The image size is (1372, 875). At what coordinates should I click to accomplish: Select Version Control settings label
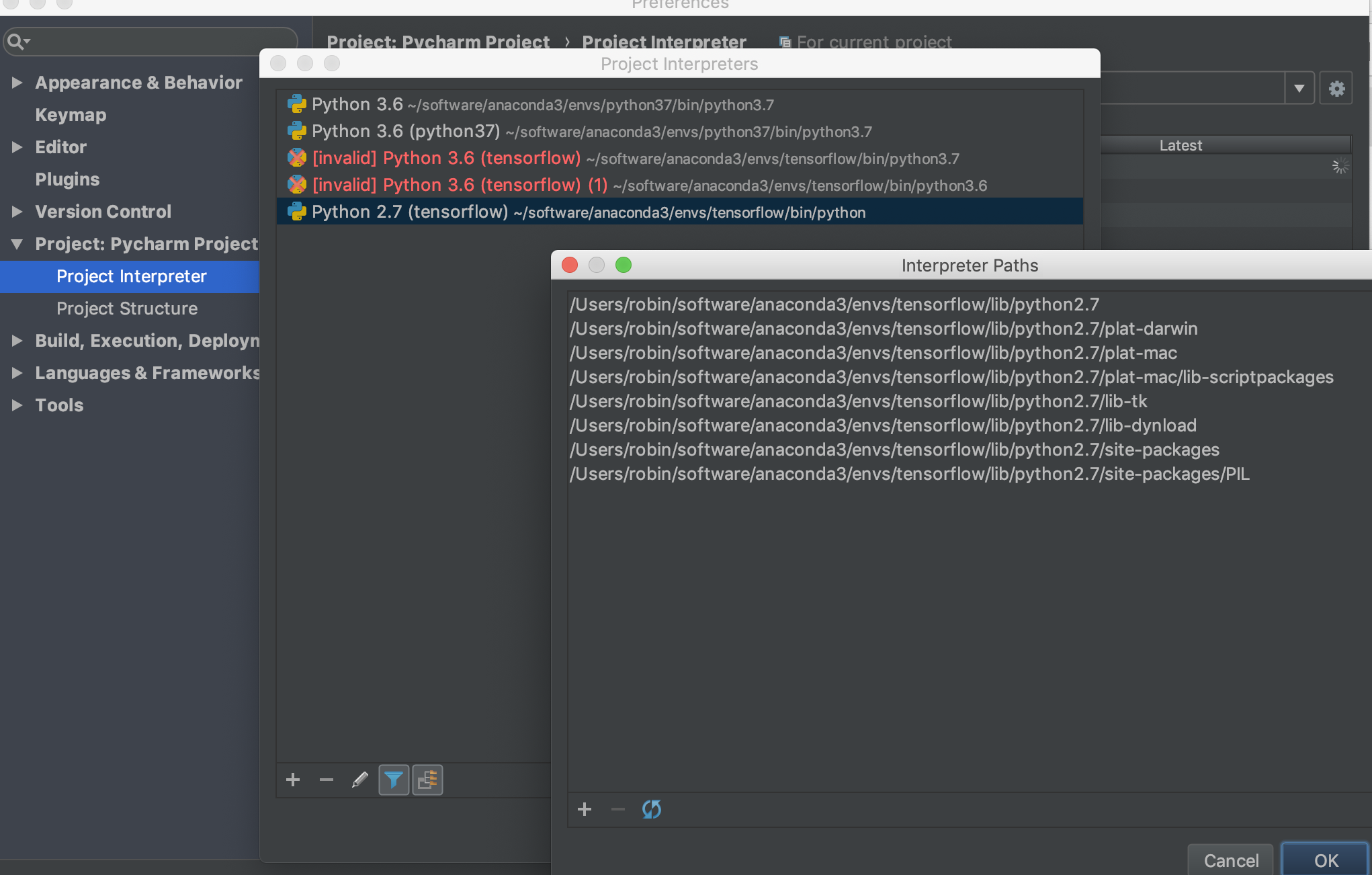tap(103, 212)
